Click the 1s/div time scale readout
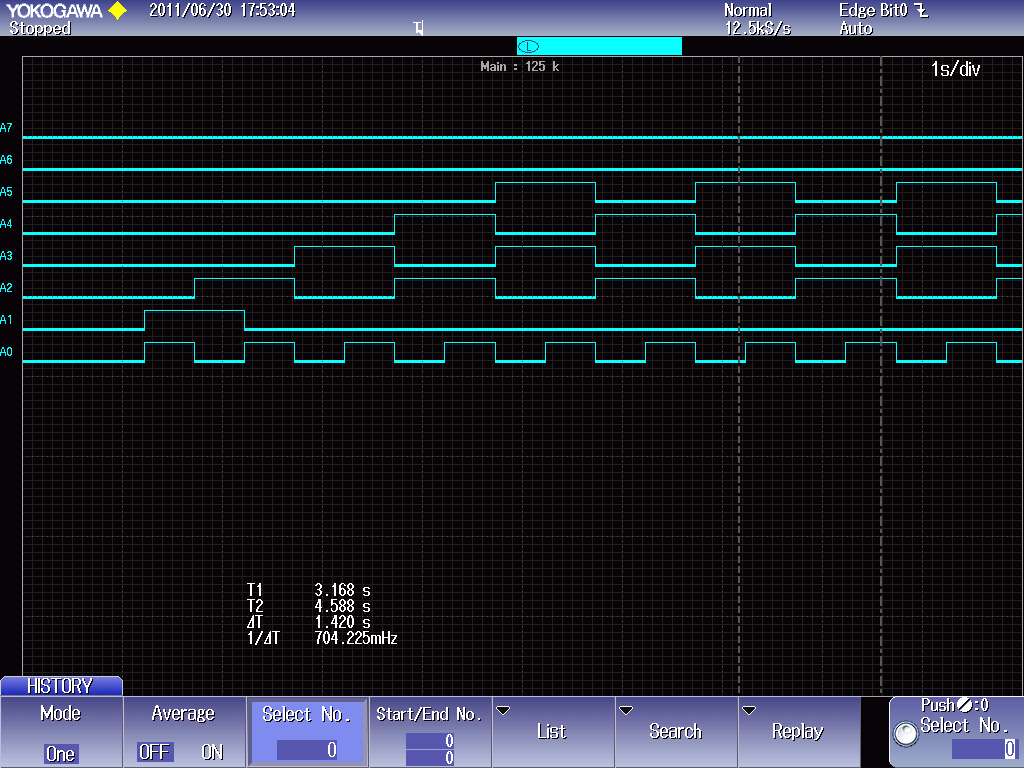 pos(955,69)
